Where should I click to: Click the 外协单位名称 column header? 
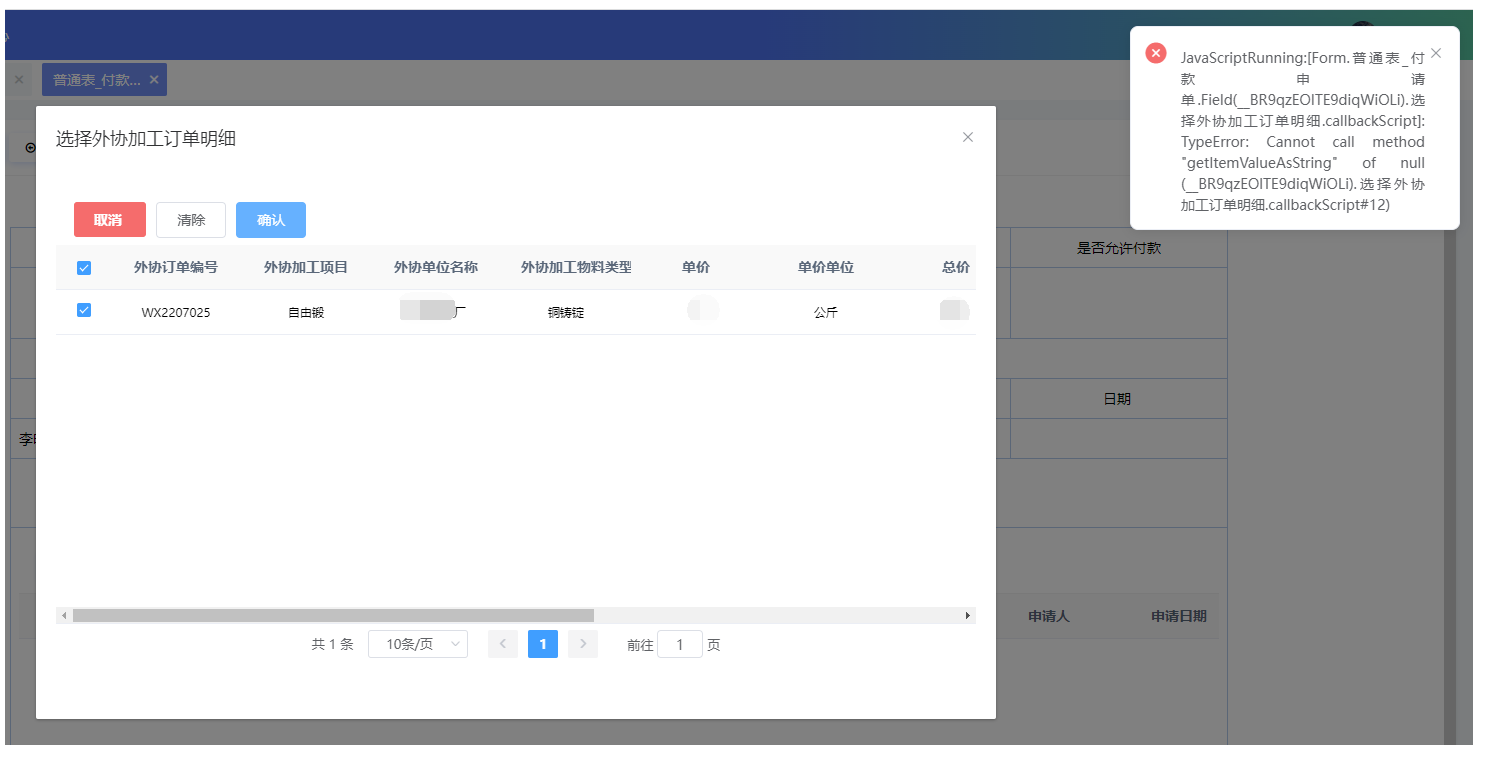pyautogui.click(x=436, y=268)
